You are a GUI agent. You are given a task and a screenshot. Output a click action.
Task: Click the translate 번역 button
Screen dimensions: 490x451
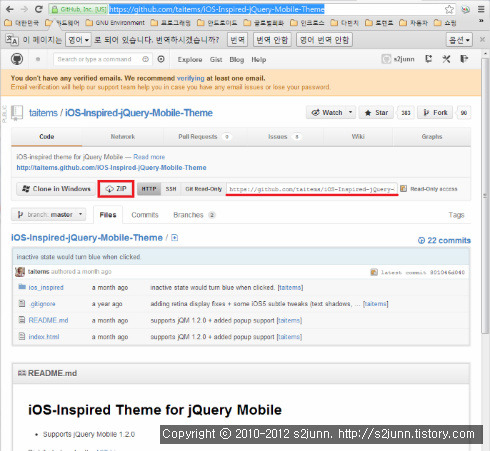point(238,40)
